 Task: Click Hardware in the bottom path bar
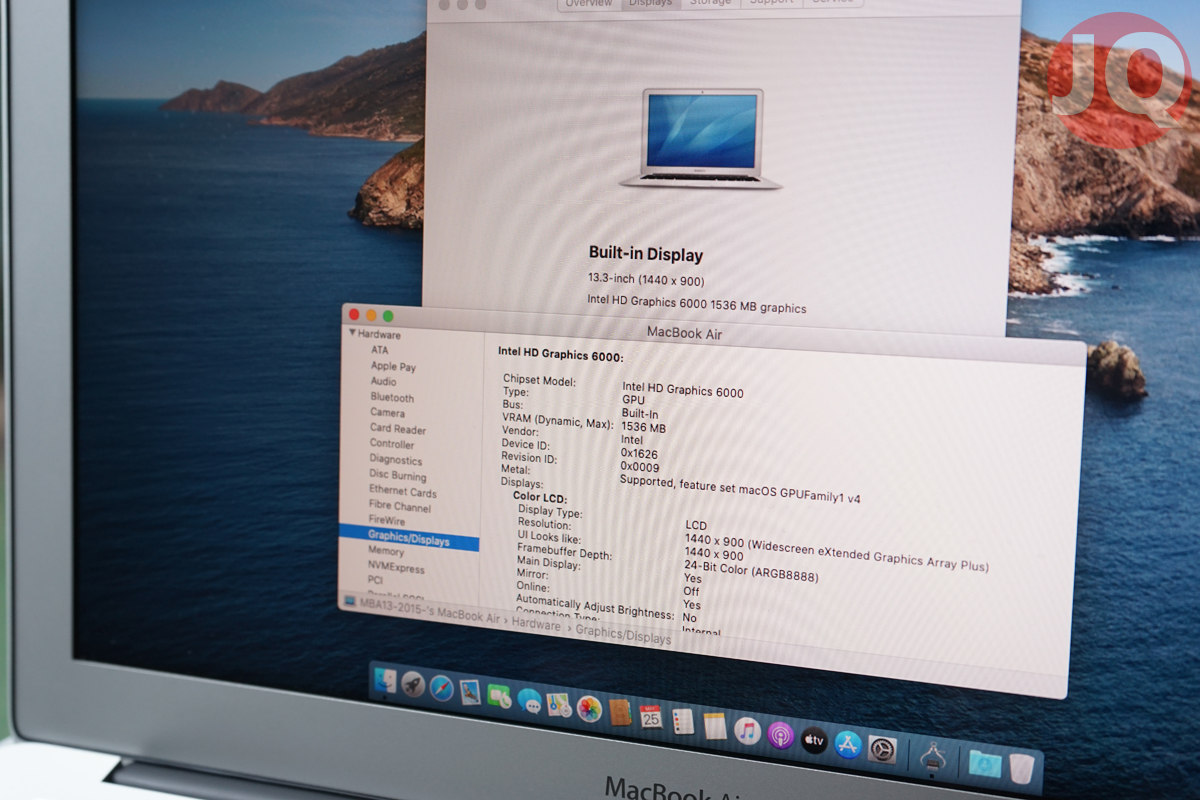537,624
